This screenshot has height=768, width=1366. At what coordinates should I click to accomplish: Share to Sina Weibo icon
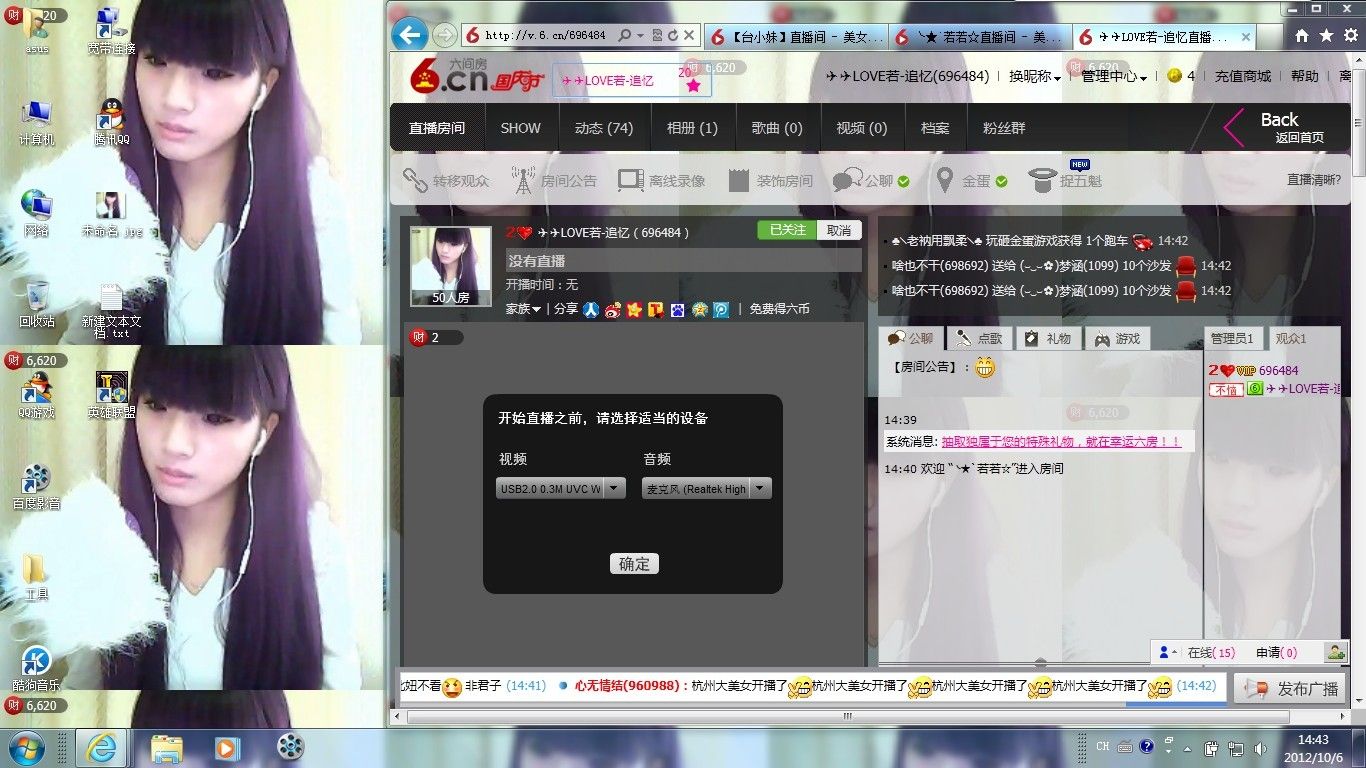pyautogui.click(x=613, y=309)
